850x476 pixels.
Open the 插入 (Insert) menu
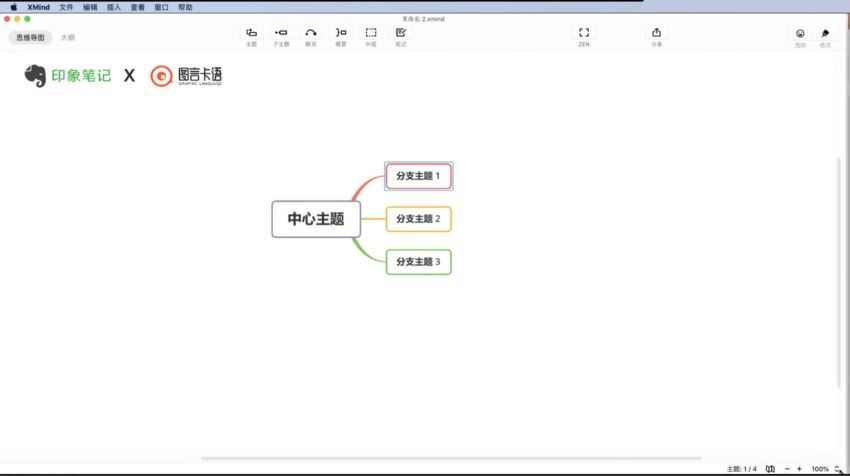point(114,7)
